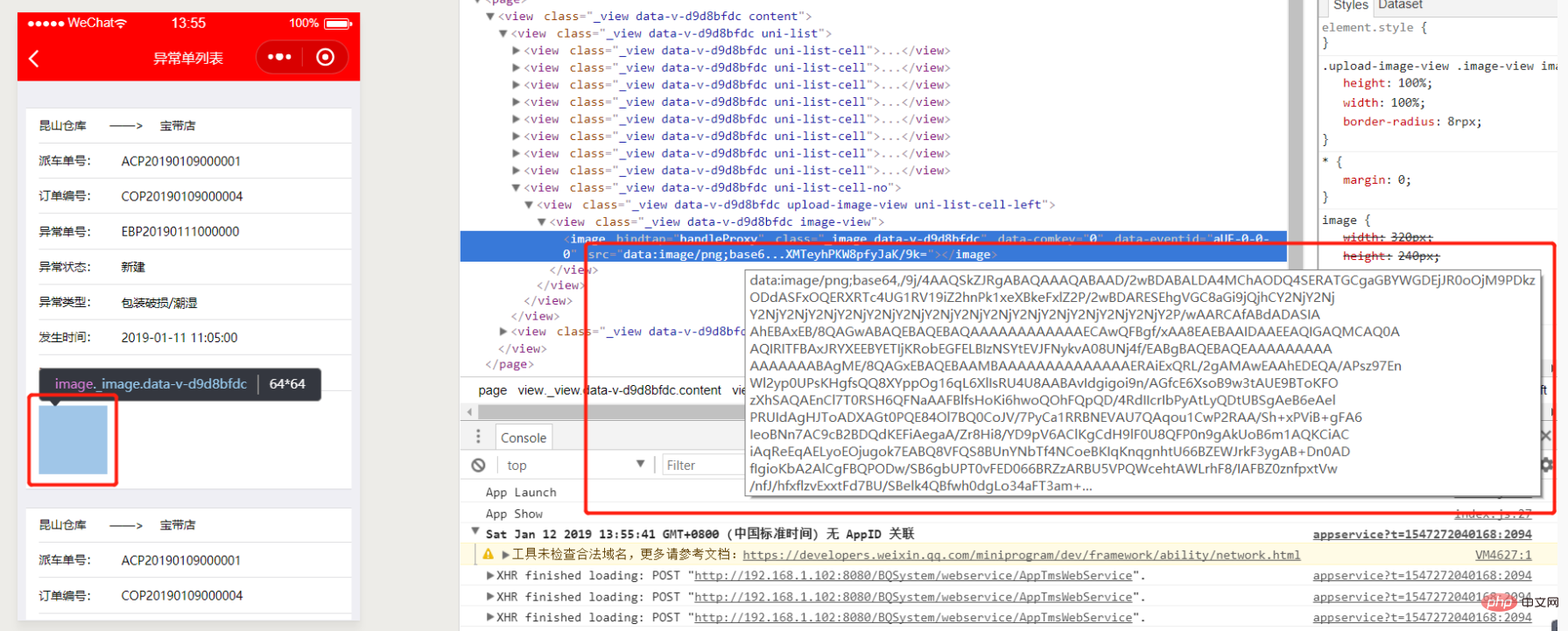
Task: Tap the circular target icon in the capsule
Action: click(325, 57)
